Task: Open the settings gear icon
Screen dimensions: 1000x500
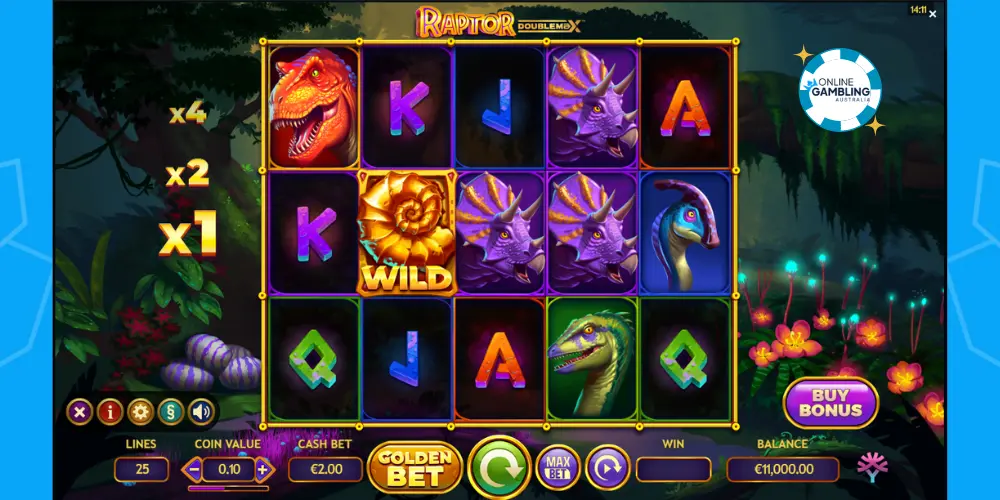Action: point(140,412)
